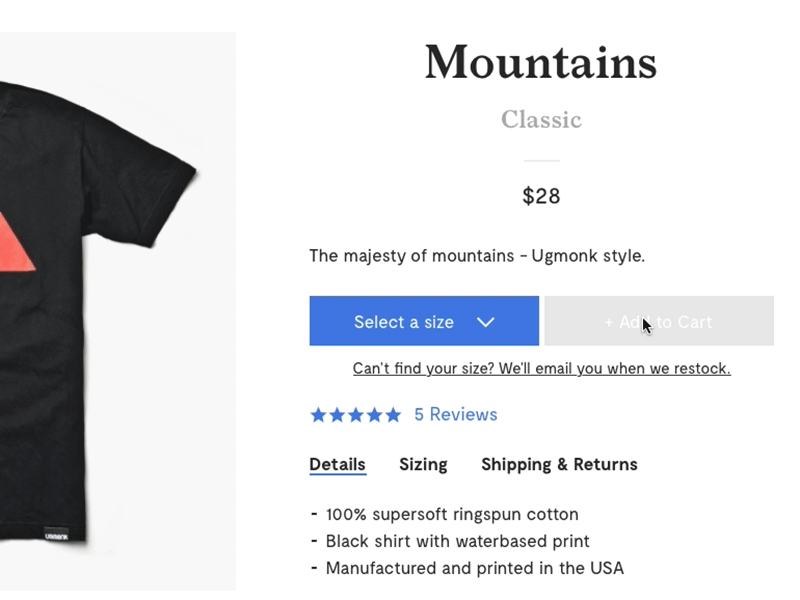Click the second star beside 5 Reviews
Viewport: 800px width, 600px height.
pos(337,414)
